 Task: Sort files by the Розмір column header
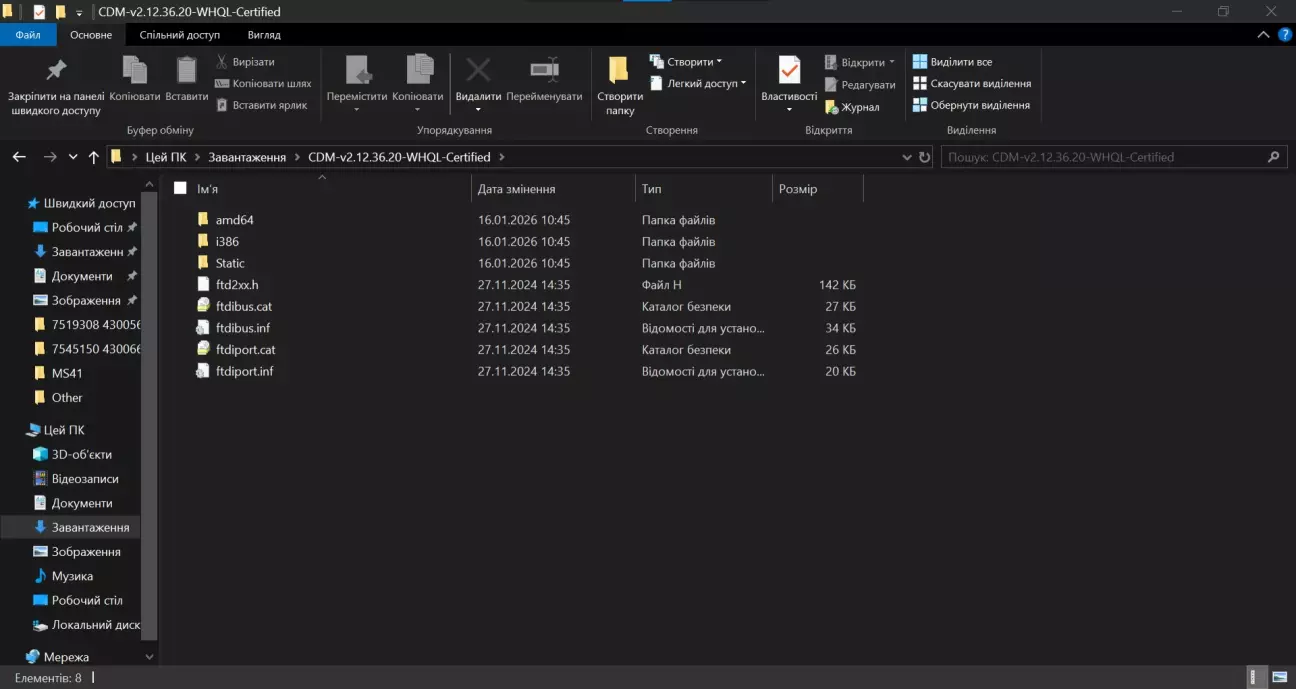[x=797, y=189]
